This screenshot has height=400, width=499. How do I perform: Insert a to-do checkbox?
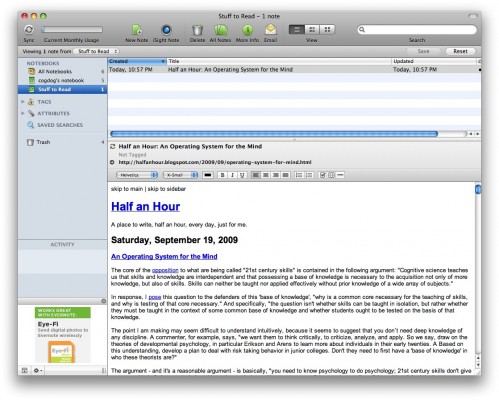pyautogui.click(x=322, y=175)
